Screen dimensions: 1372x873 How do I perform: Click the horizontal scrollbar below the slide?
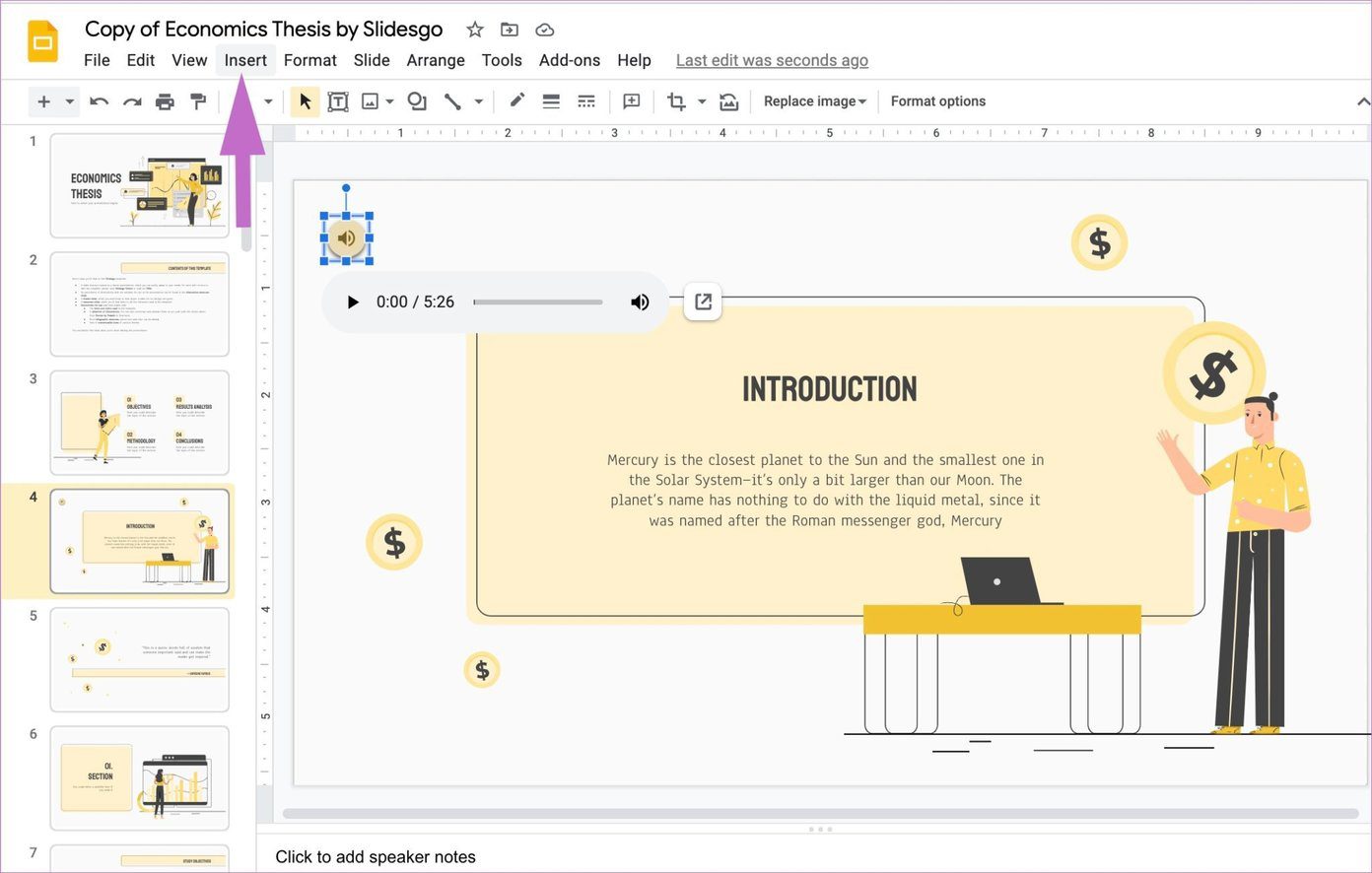tap(823, 813)
